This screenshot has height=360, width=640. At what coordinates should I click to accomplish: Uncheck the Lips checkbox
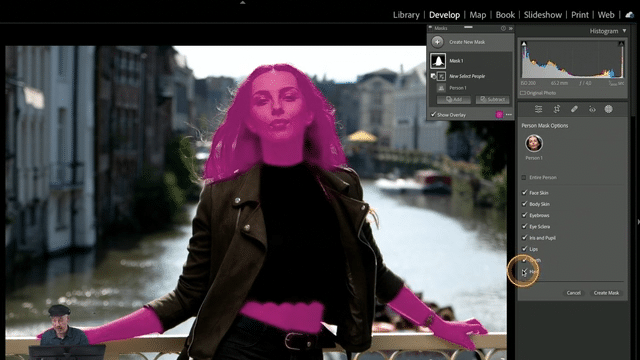[524, 249]
